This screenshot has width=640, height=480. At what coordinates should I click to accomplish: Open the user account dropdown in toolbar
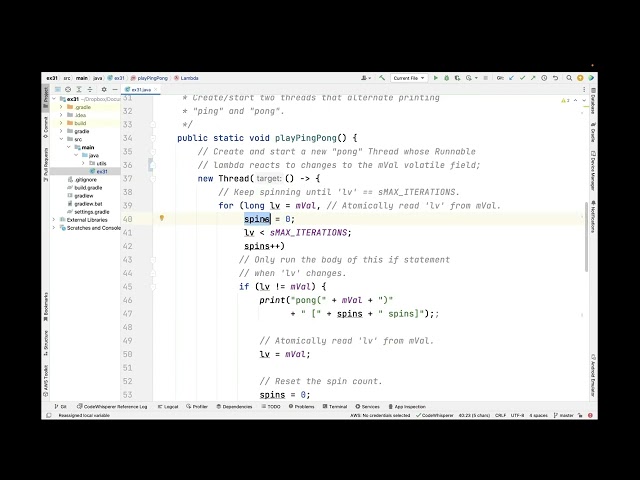[x=366, y=78]
